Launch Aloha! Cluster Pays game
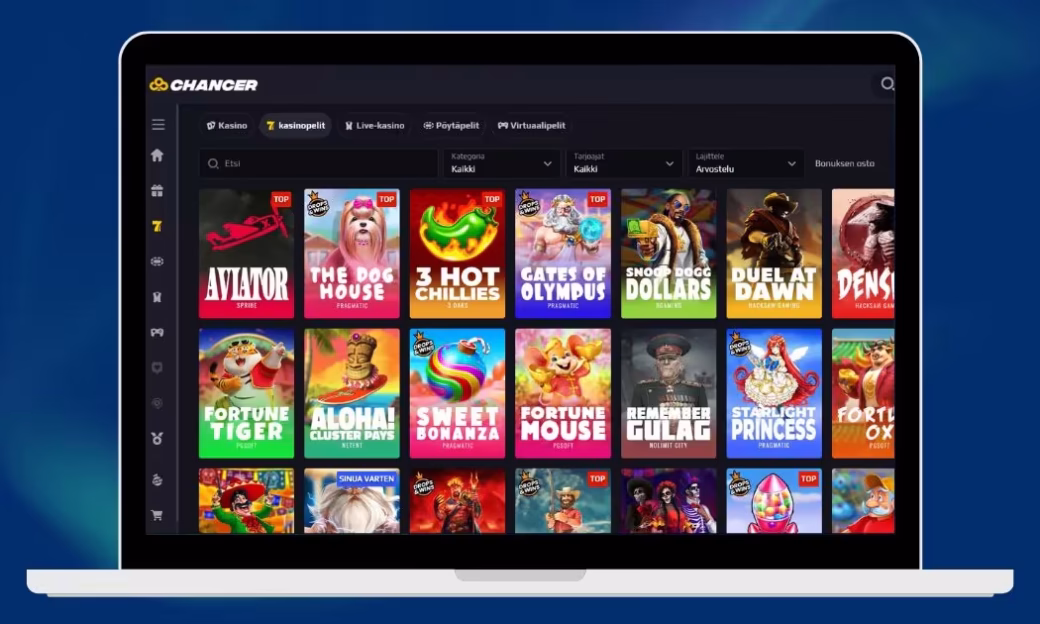The height and width of the screenshot is (624, 1040). pyautogui.click(x=352, y=393)
